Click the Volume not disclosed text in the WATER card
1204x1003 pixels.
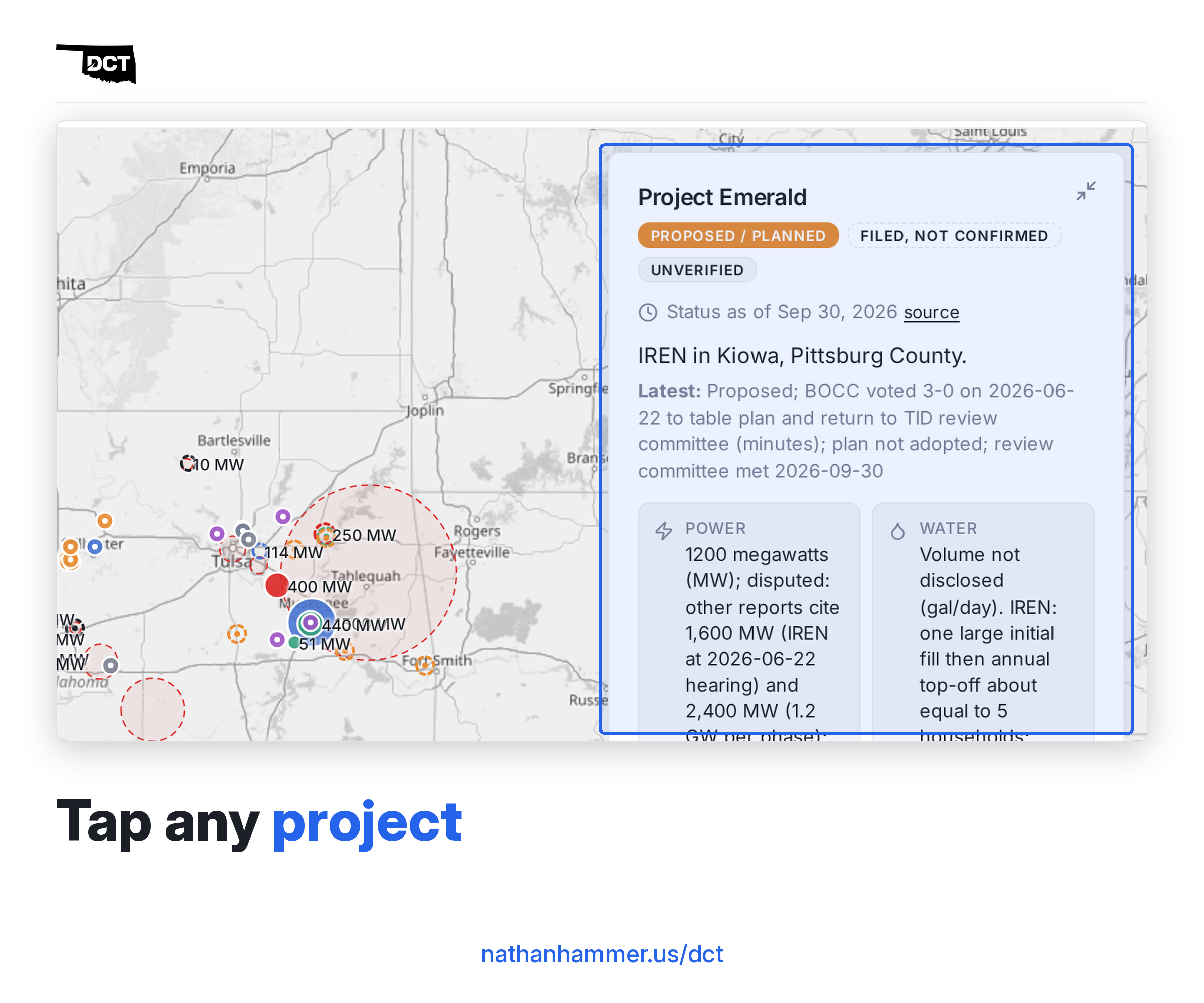[x=970, y=567]
